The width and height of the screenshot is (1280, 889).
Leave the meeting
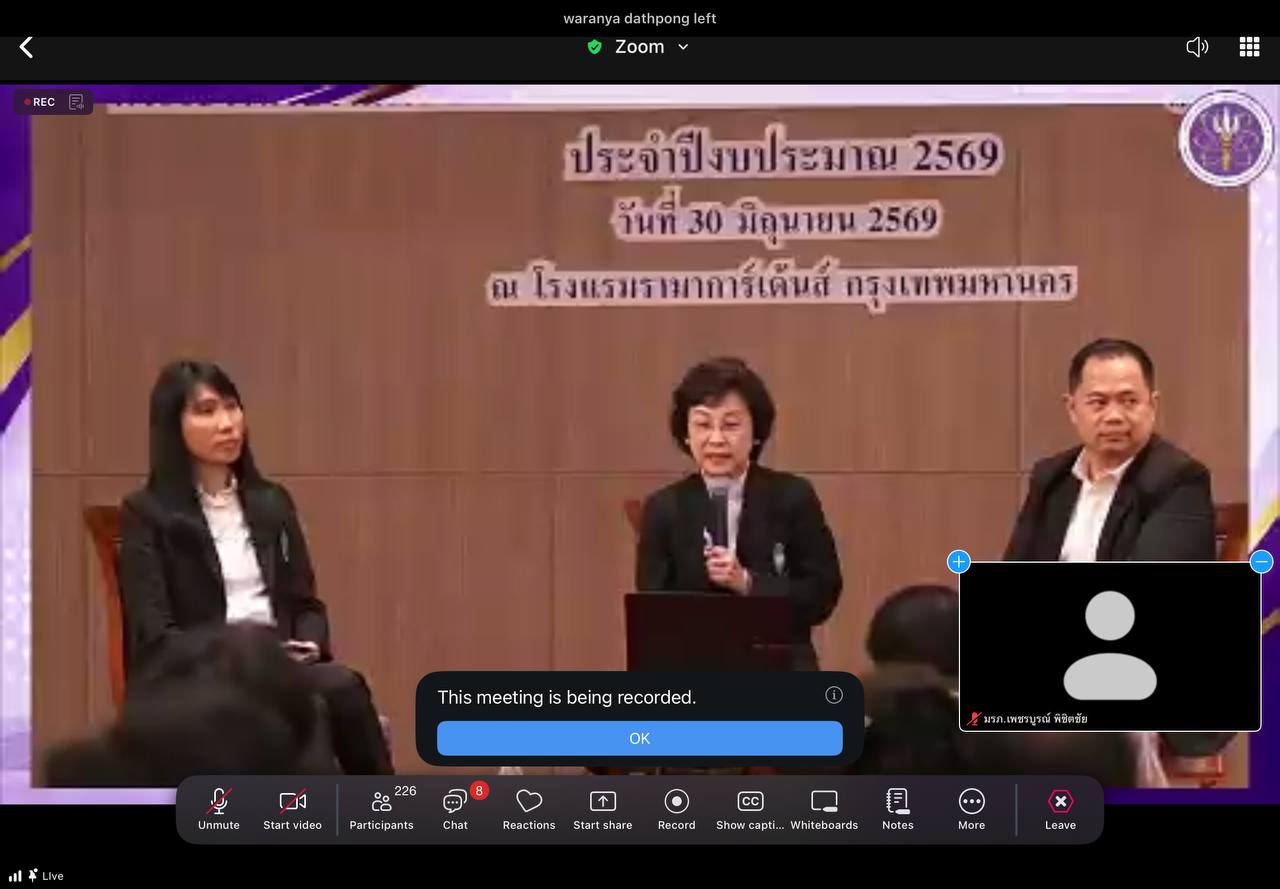1060,810
